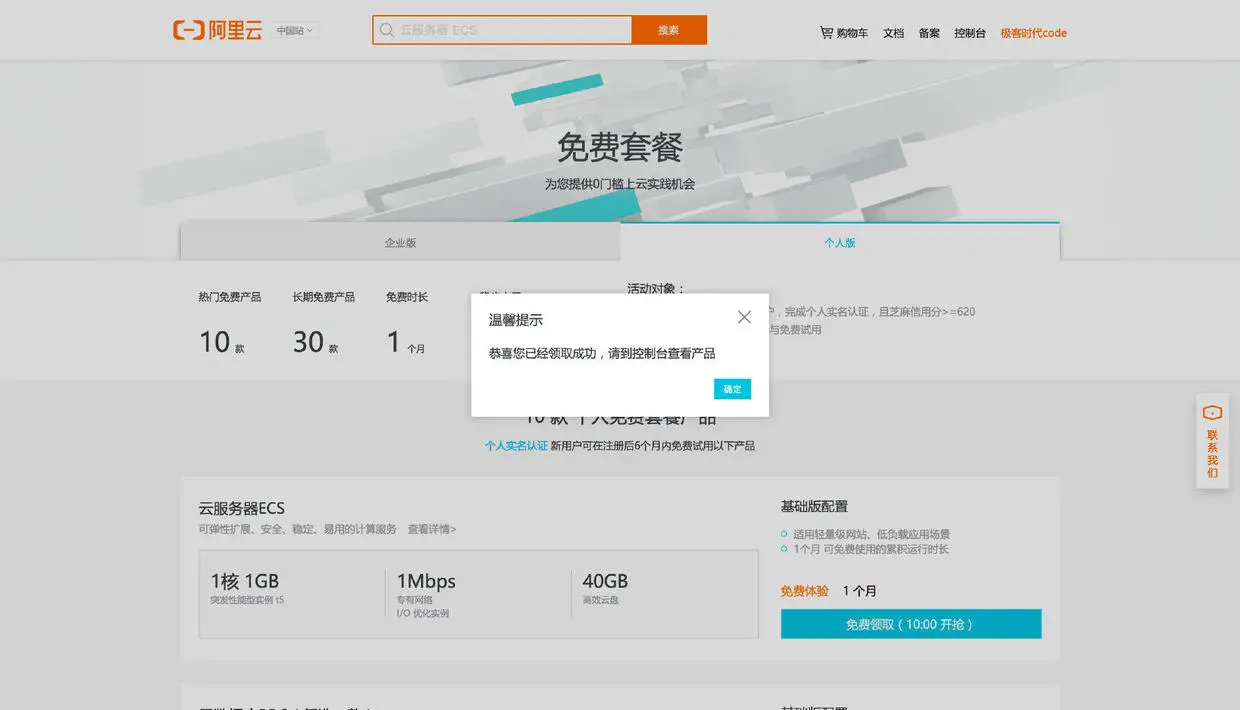
Task: Click the orange 搜索 button
Action: (669, 30)
